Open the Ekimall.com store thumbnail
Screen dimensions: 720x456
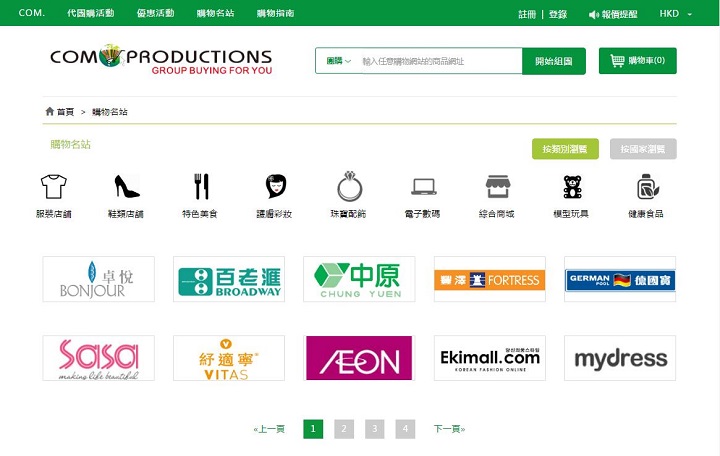click(x=489, y=358)
